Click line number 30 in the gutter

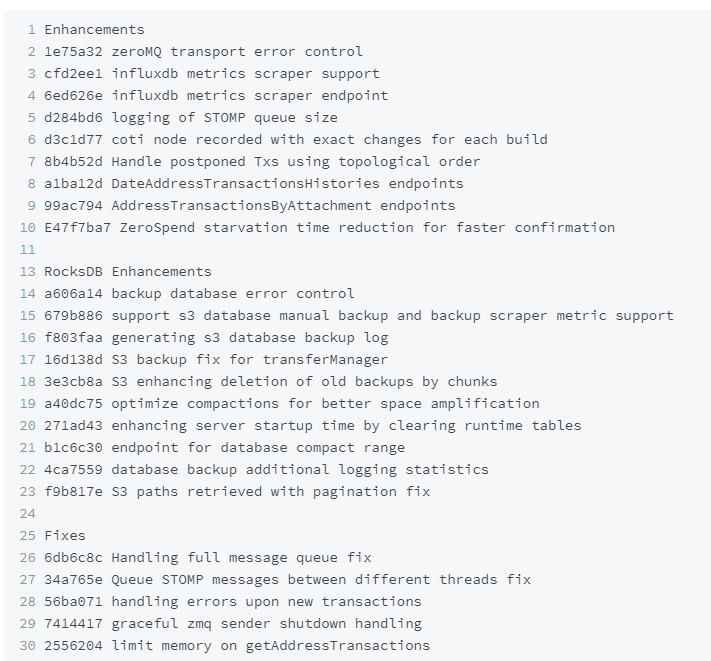pyautogui.click(x=28, y=646)
